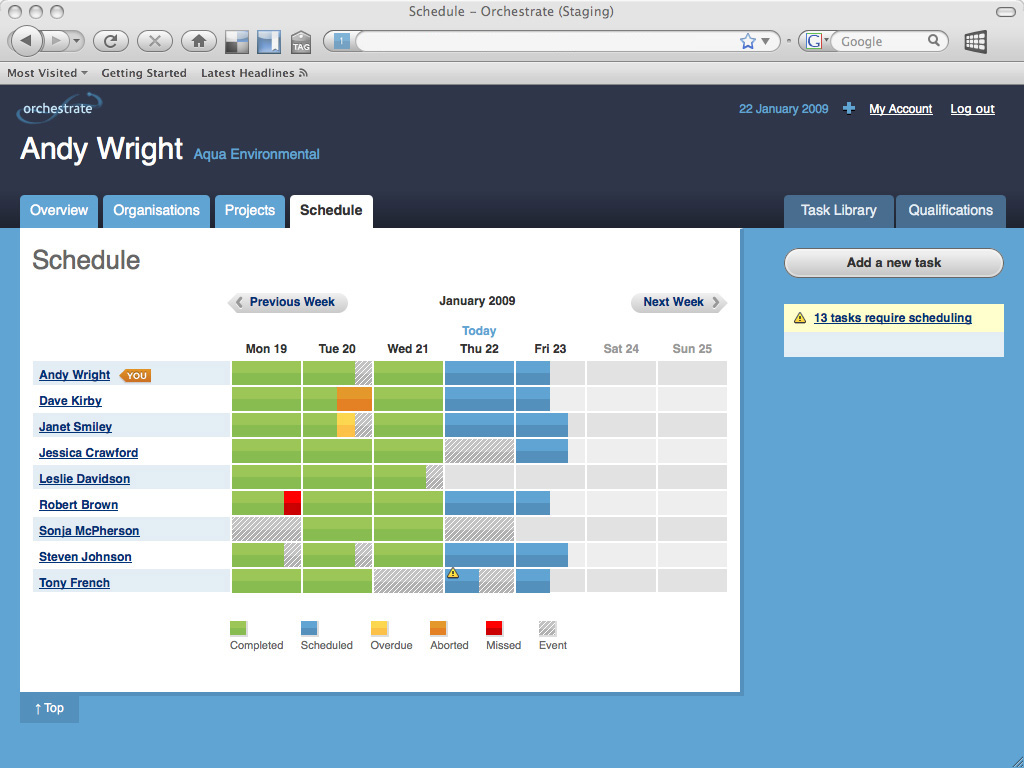Click the blue plus icon beside the date

849,109
